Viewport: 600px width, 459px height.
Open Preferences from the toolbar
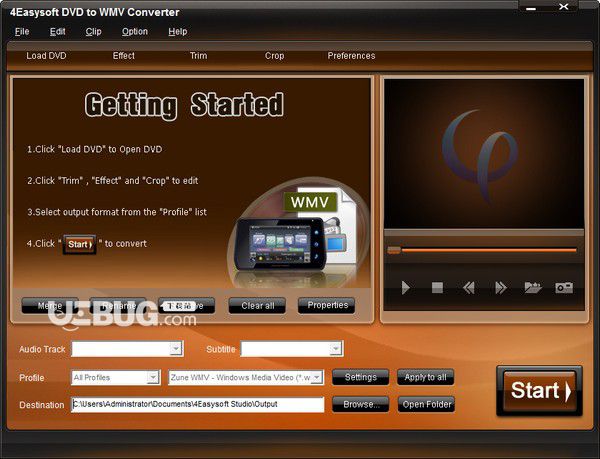pyautogui.click(x=351, y=56)
